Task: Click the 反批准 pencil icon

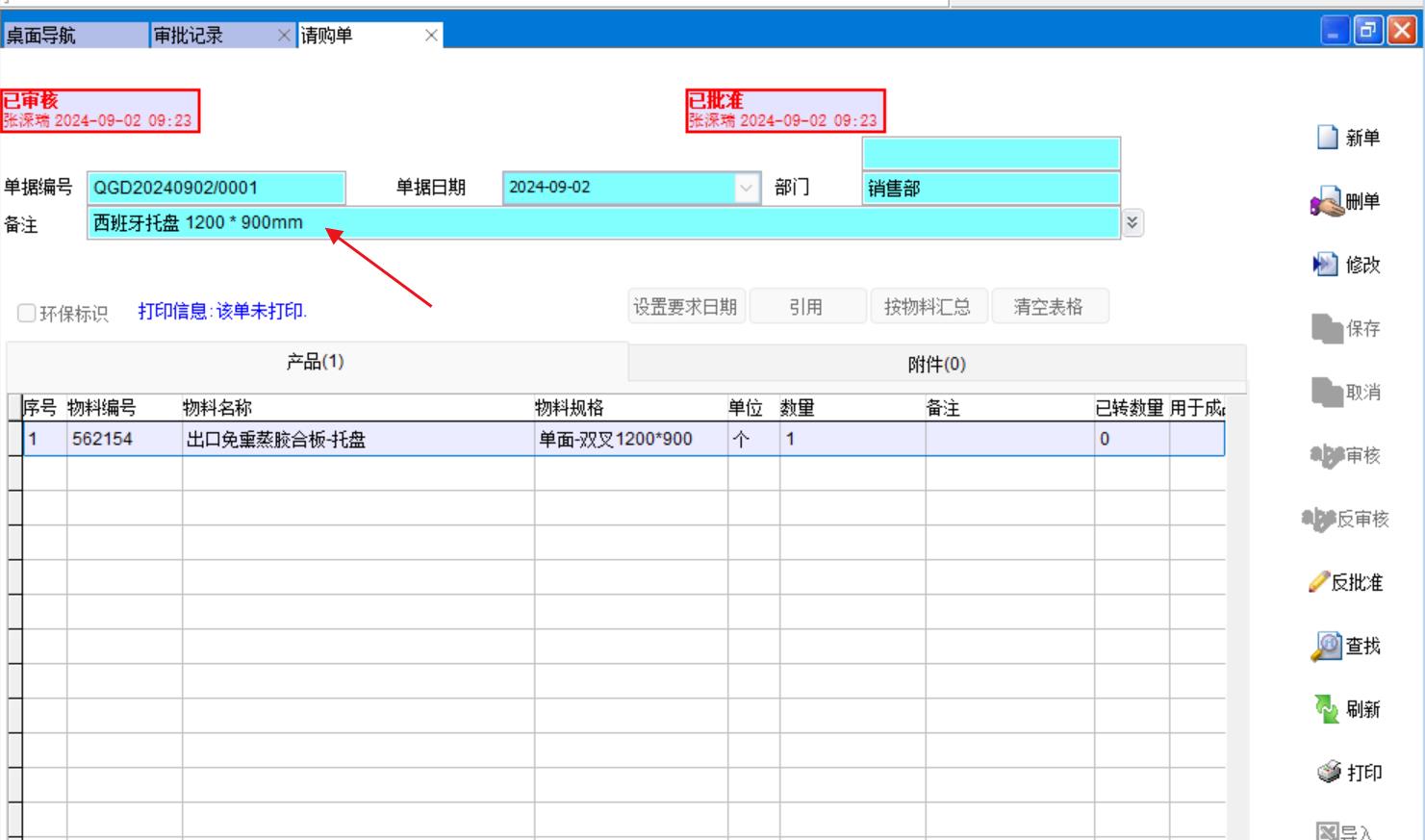Action: [x=1318, y=582]
